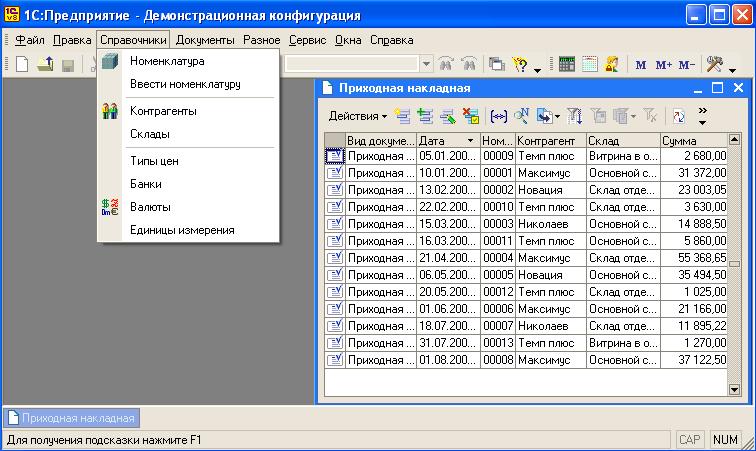
Task: Click the list scrollbar up arrow
Action: point(734,140)
